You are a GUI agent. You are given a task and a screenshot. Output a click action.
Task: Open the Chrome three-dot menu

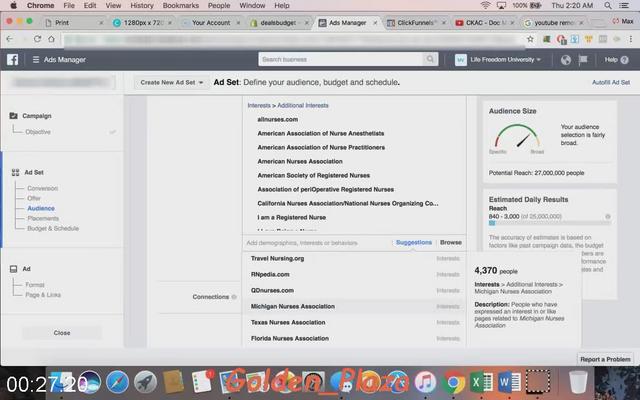[631, 39]
